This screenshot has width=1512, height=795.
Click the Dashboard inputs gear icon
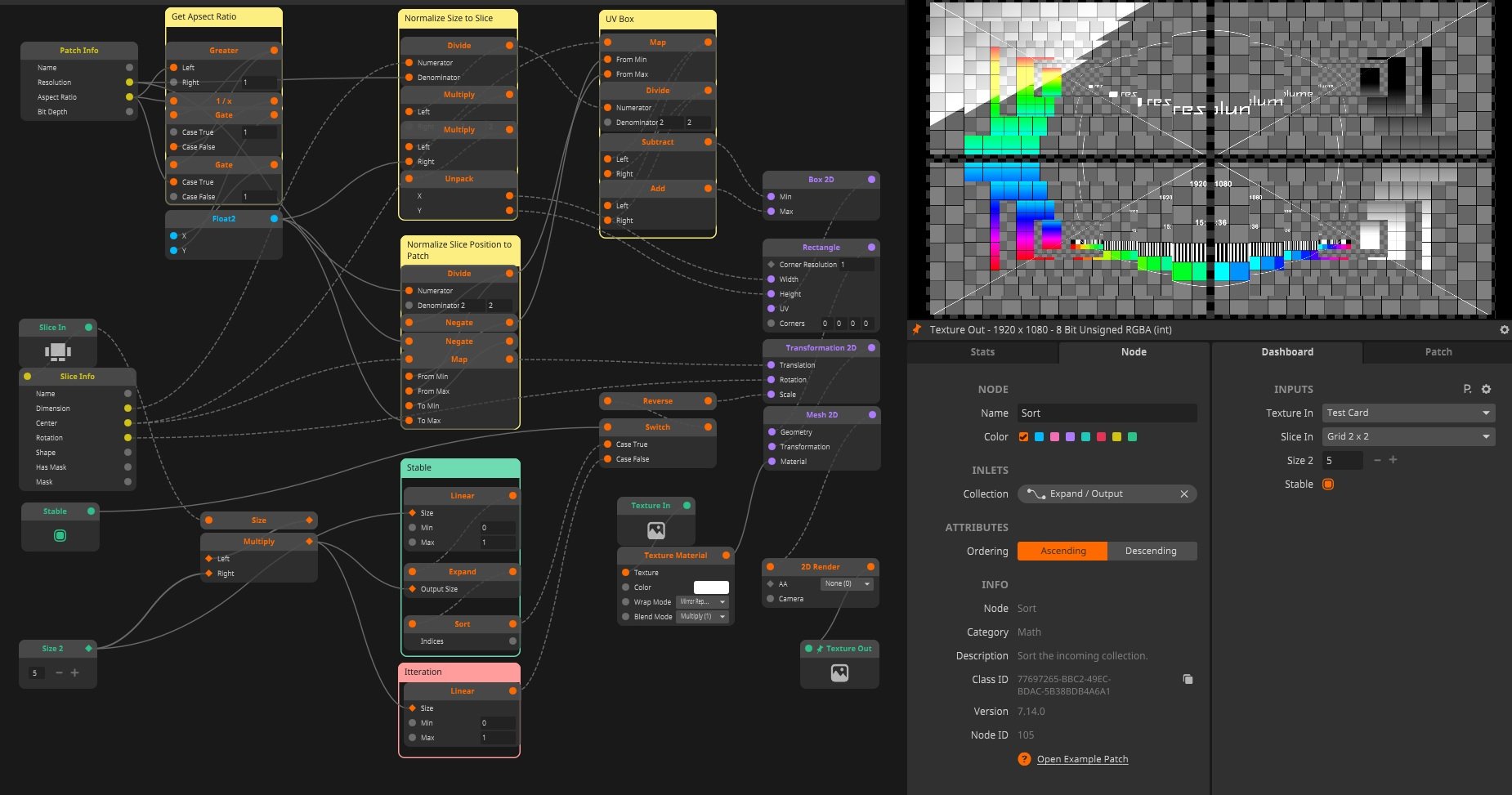coord(1486,389)
